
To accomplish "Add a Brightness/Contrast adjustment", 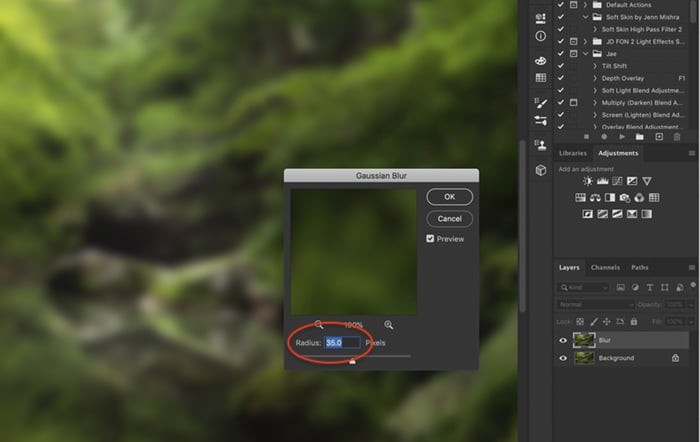I will (x=588, y=181).
